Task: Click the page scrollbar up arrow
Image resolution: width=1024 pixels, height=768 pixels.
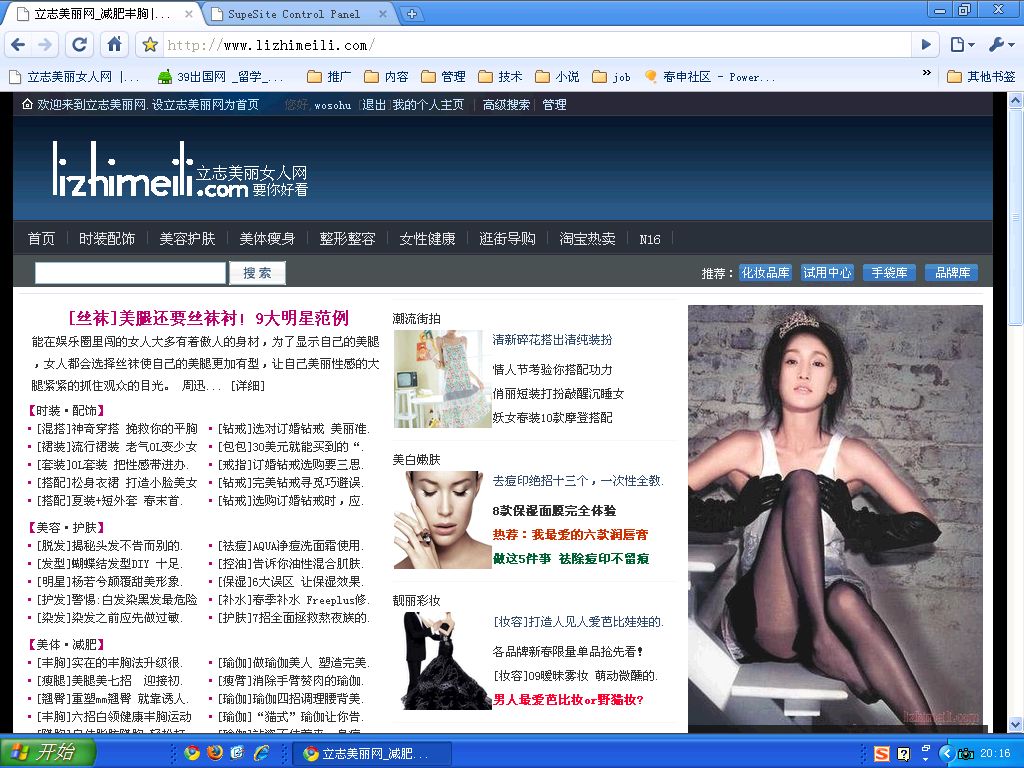Action: 1016,101
